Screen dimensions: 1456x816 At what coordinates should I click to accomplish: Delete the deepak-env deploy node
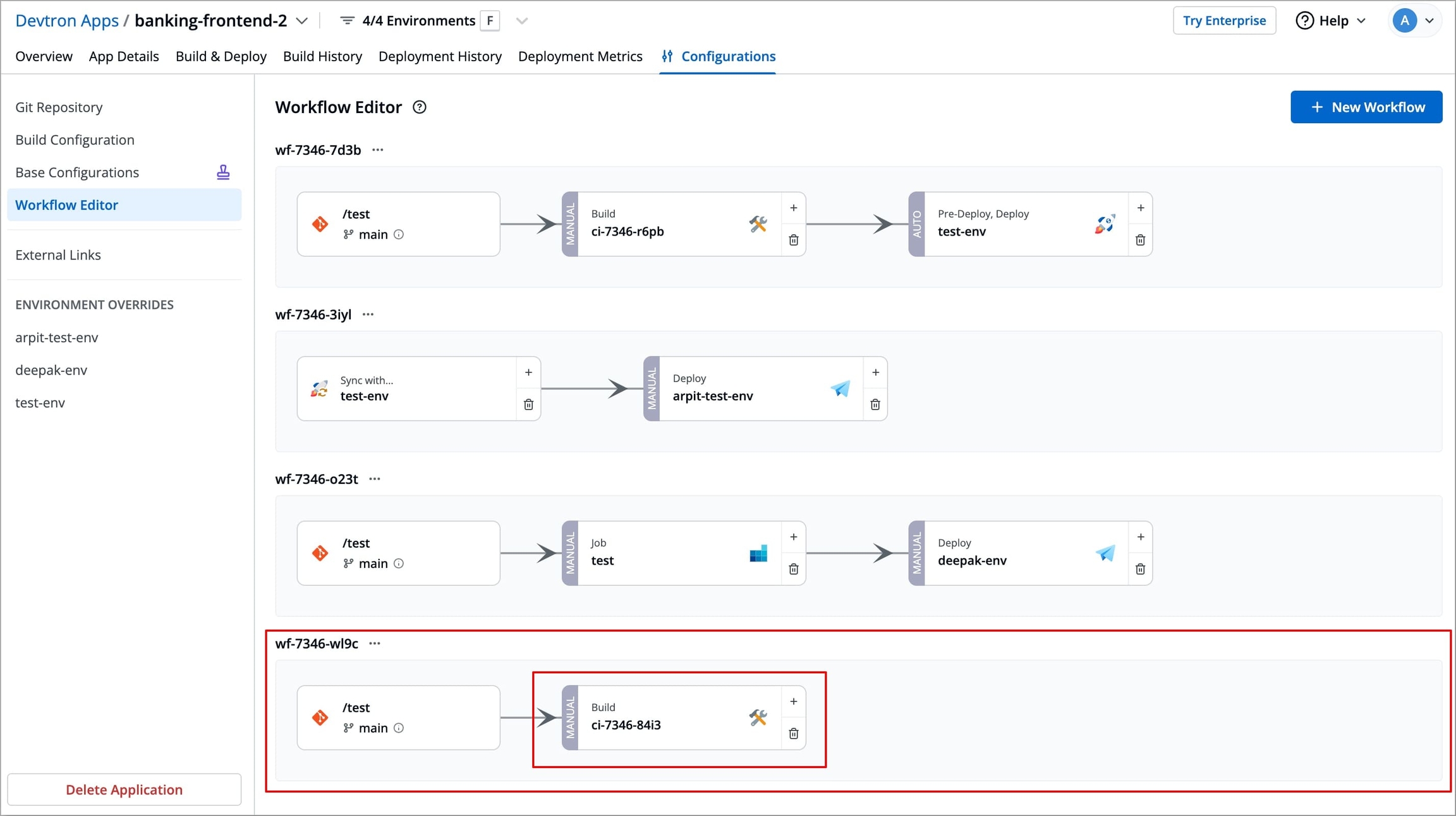[1140, 569]
